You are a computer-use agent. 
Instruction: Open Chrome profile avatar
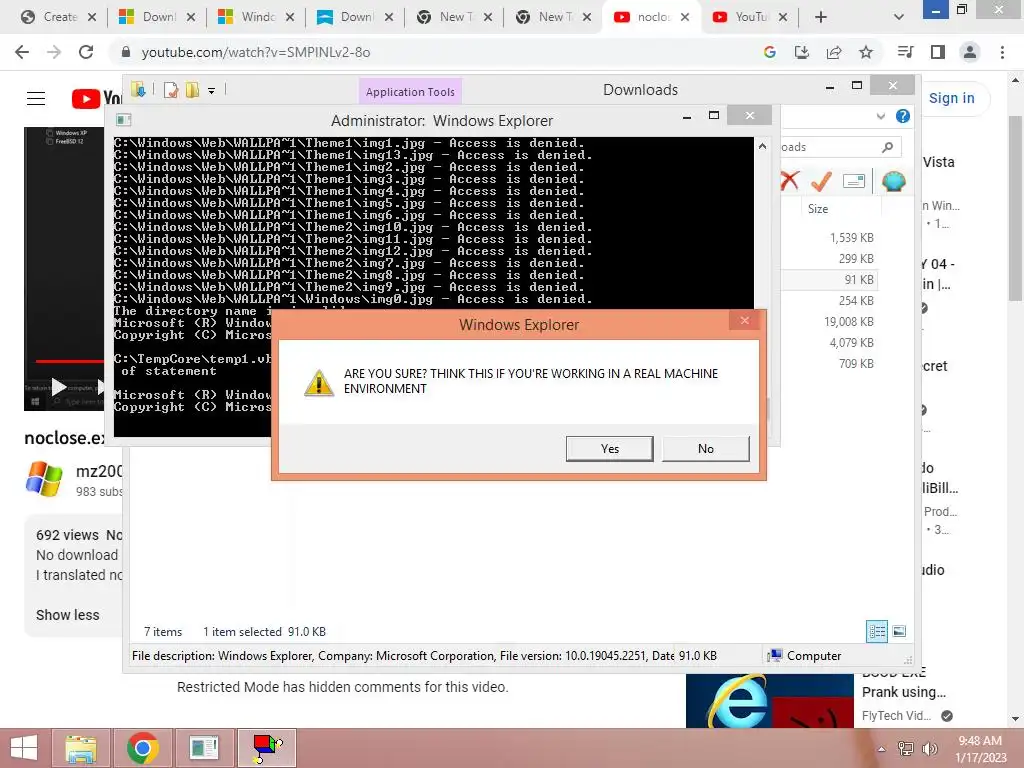(970, 52)
